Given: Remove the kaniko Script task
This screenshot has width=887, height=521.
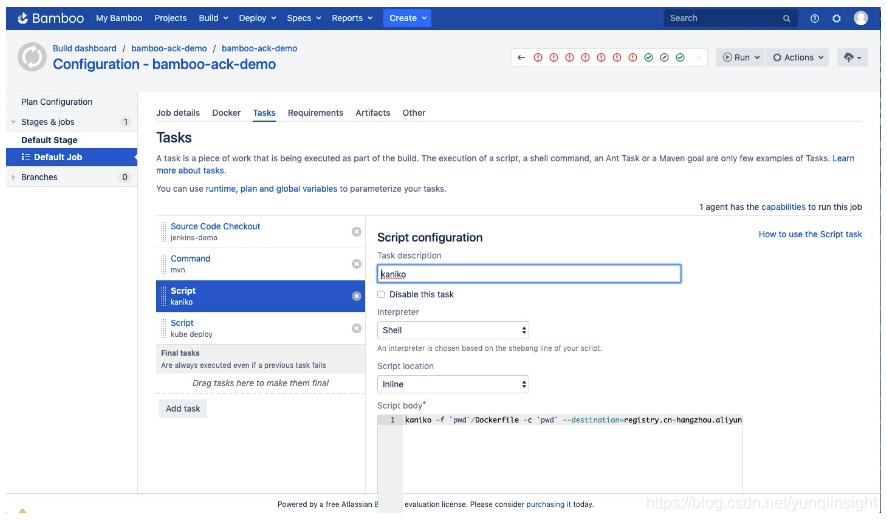Looking at the screenshot, I should tap(356, 296).
